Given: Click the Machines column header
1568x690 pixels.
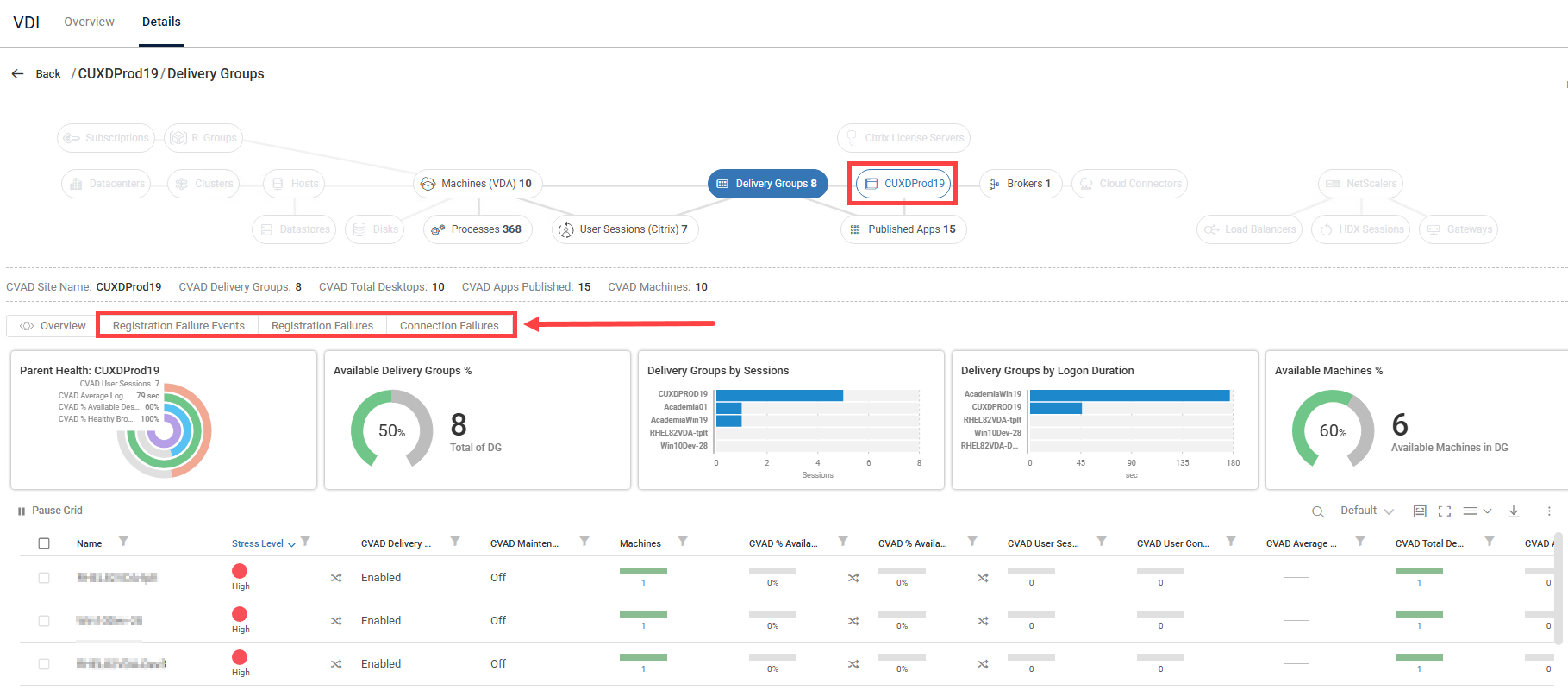Looking at the screenshot, I should (640, 543).
